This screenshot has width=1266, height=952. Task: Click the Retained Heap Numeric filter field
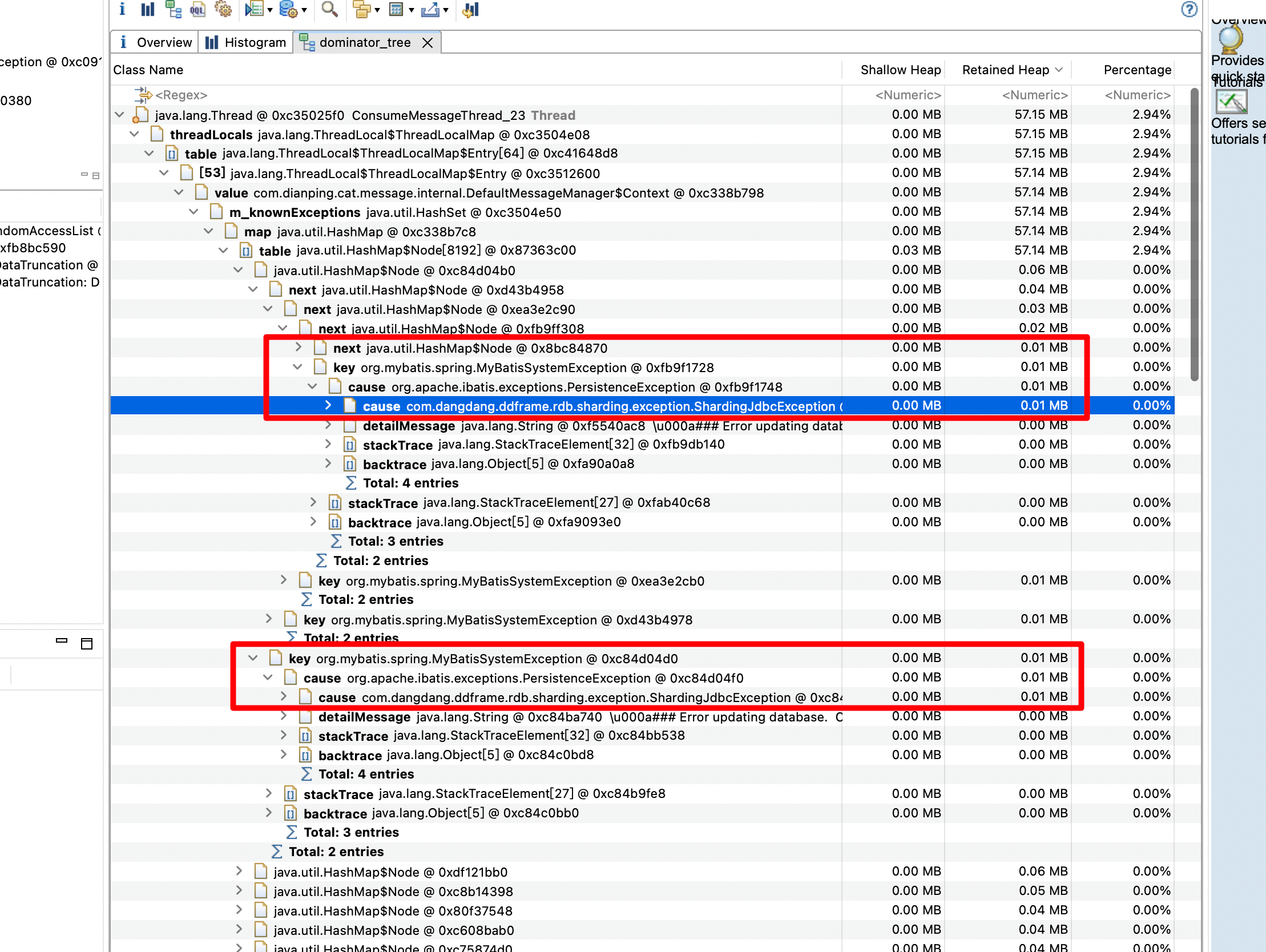[1008, 95]
